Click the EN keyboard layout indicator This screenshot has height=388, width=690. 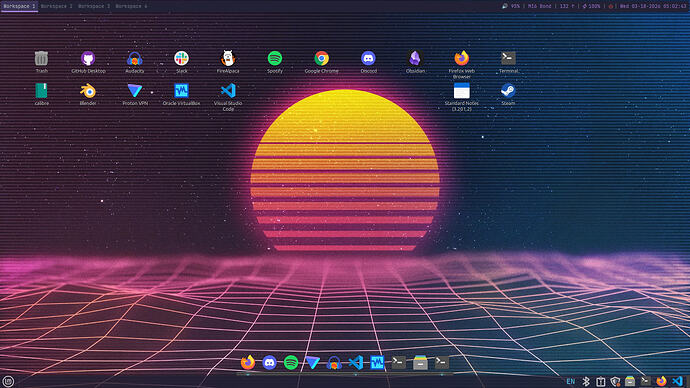(571, 381)
